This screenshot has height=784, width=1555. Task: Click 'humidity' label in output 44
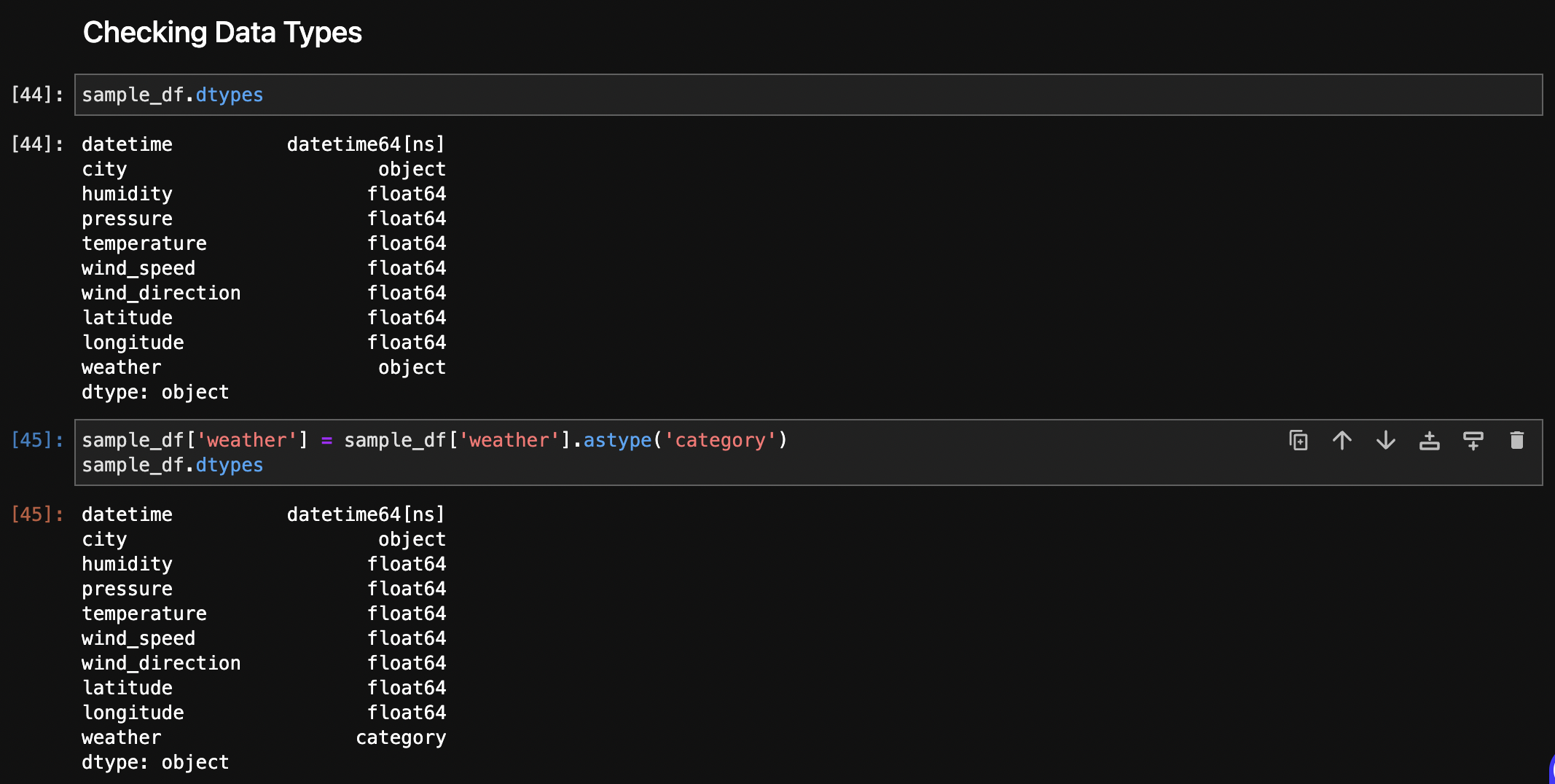tap(128, 195)
